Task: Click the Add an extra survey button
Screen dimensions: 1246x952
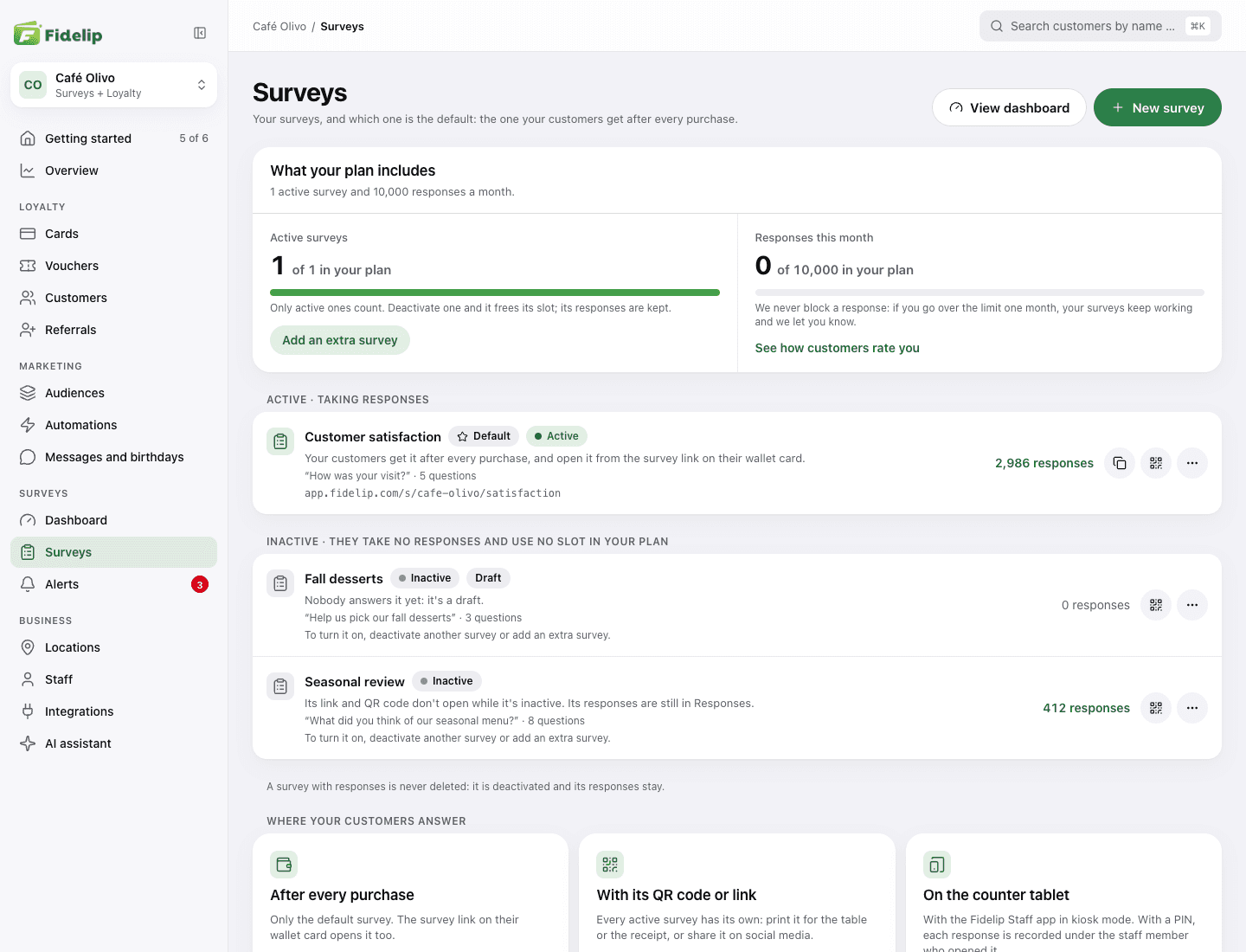Action: click(x=340, y=340)
